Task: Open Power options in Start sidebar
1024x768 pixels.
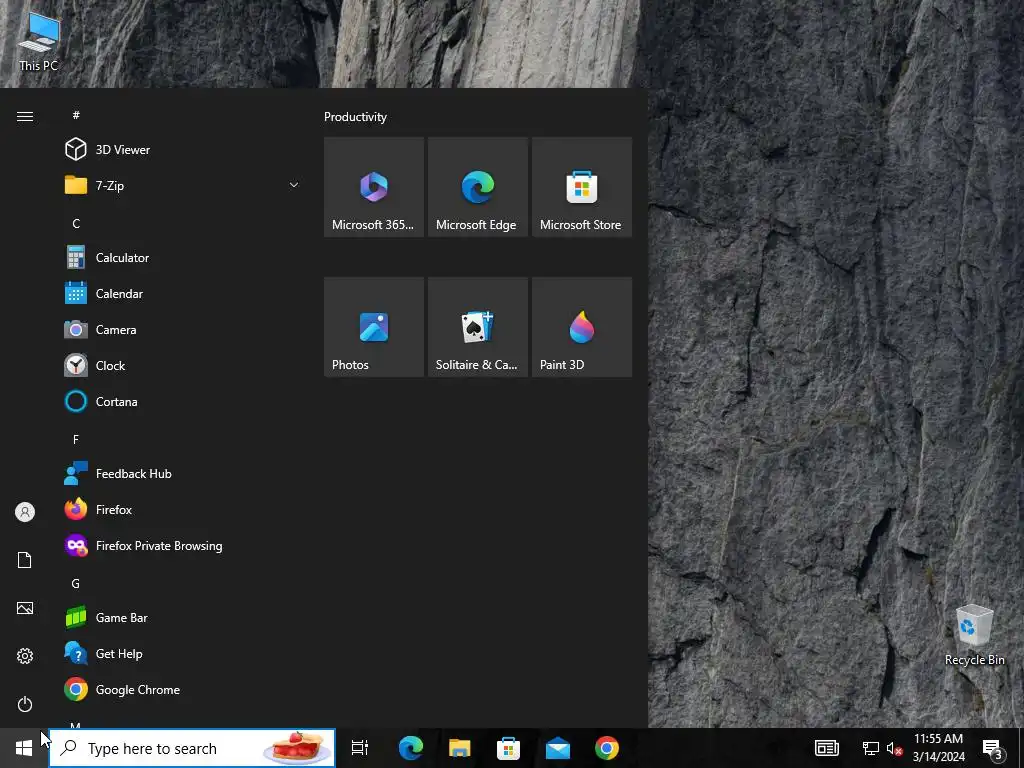Action: [25, 704]
